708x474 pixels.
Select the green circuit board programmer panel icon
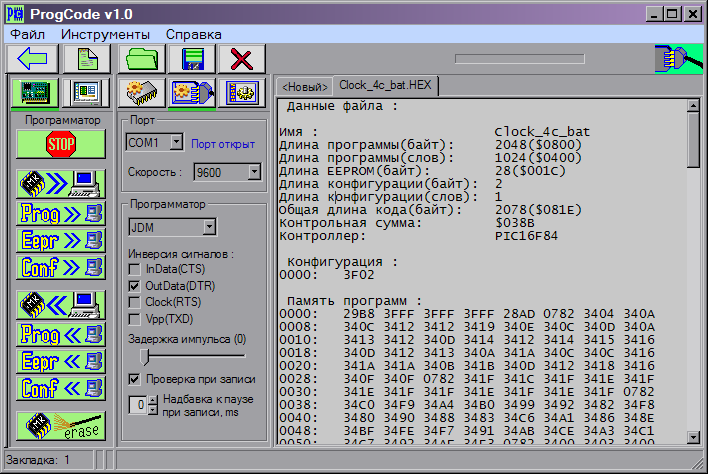pos(35,93)
